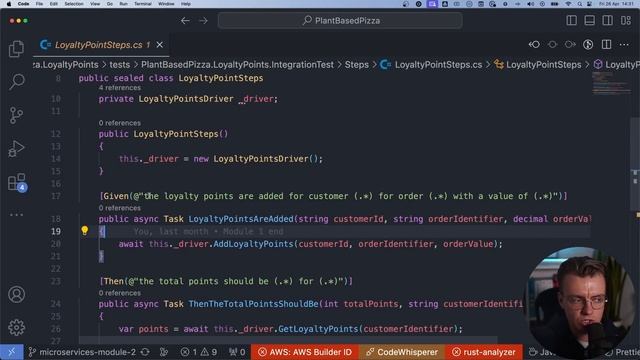Click the middle circle icon in the editor toolbar
The width and height of the screenshot is (640, 360).
[552, 44]
